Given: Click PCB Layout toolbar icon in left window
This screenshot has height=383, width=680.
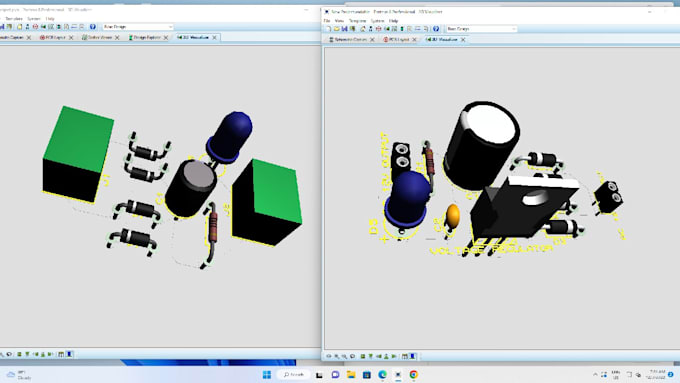Looking at the screenshot, I should coord(36,27).
